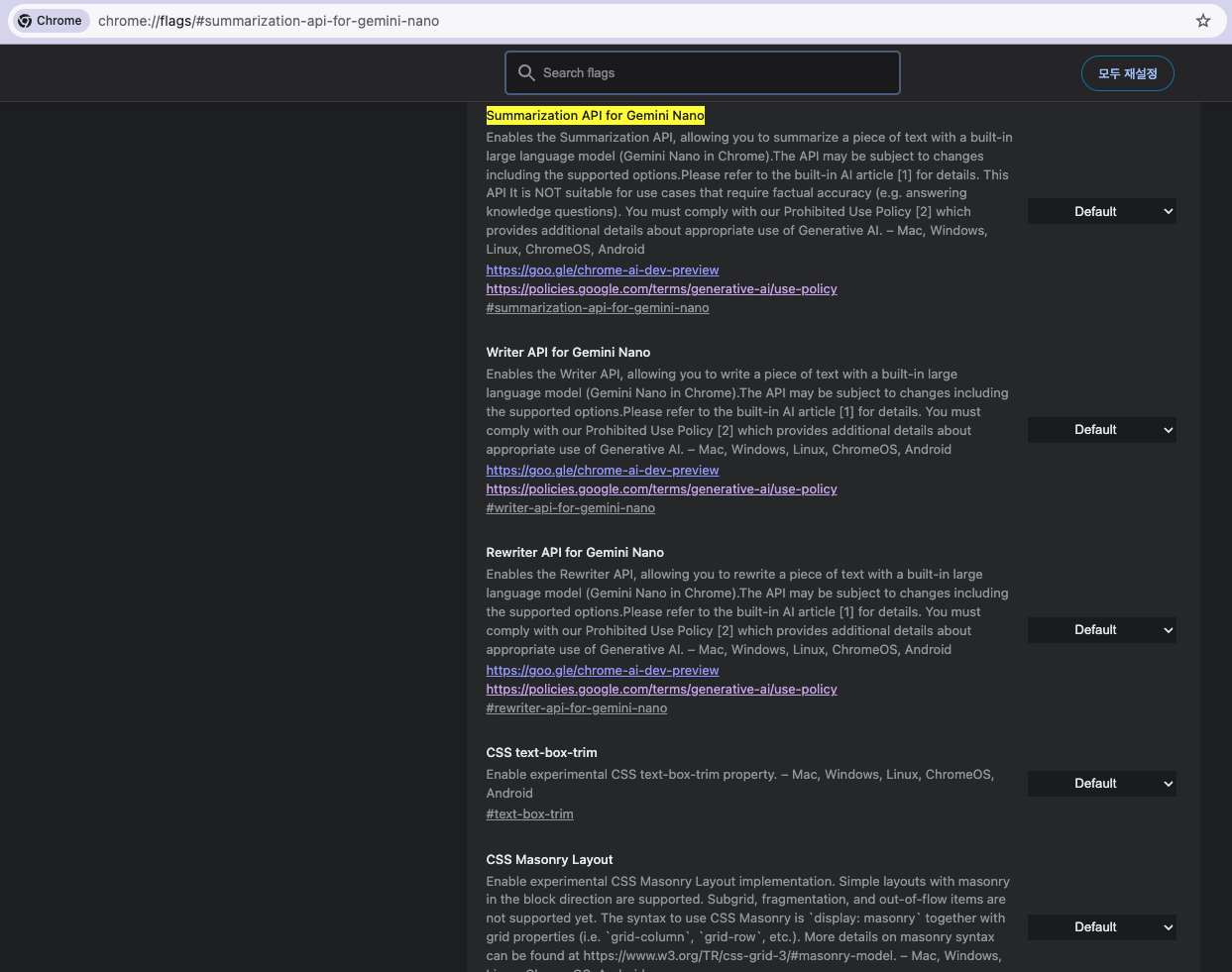1232x972 pixels.
Task: Open Writer API for Gemini Nano dropdown
Action: [x=1102, y=430]
